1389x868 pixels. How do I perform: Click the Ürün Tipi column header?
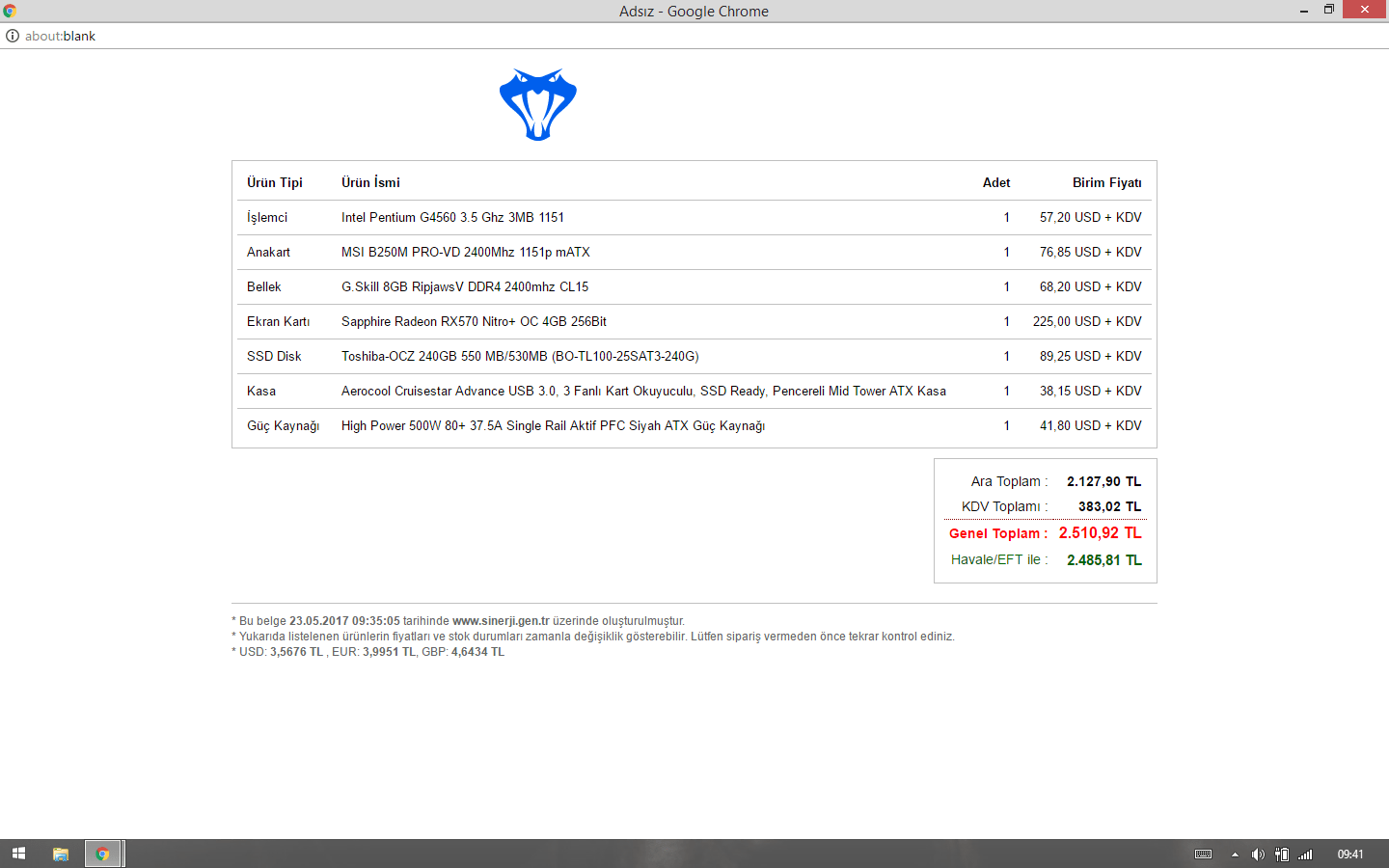point(275,182)
